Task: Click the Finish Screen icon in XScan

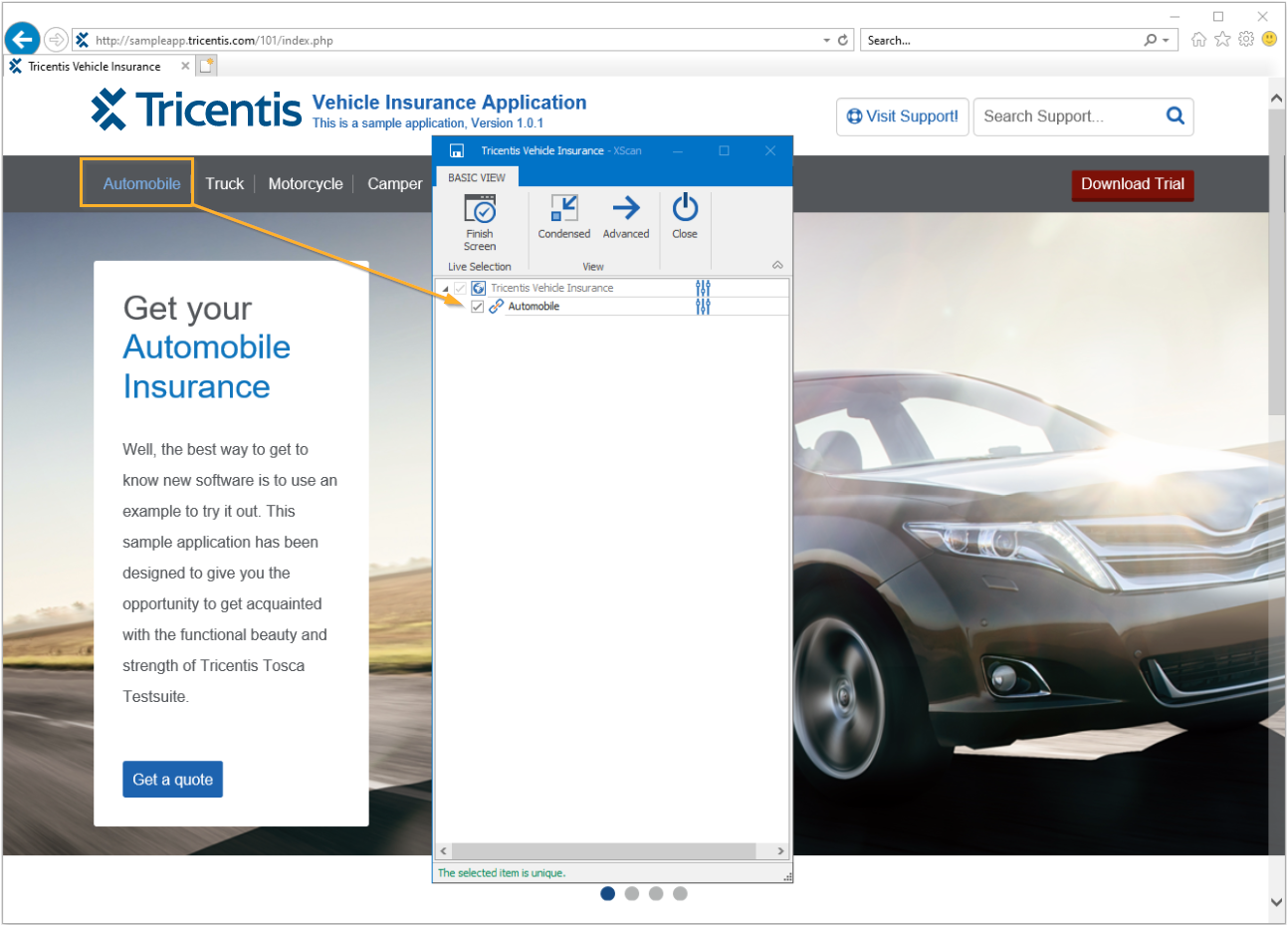Action: 480,211
